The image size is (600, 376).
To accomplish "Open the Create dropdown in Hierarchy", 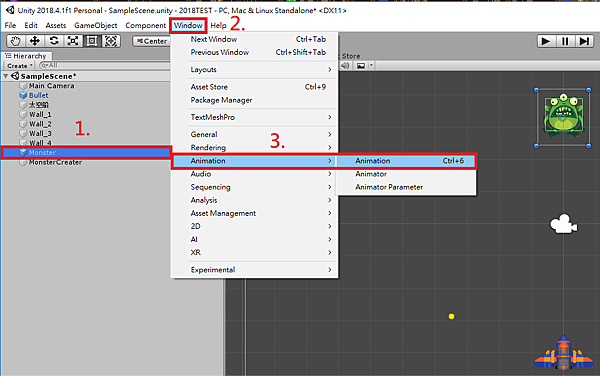I will (x=20, y=66).
